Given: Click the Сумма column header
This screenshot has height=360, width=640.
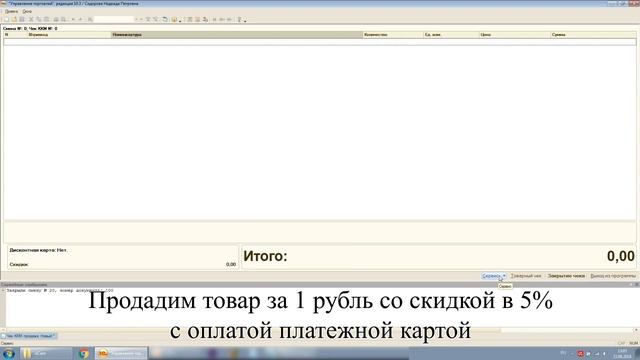Looking at the screenshot, I should 593,35.
